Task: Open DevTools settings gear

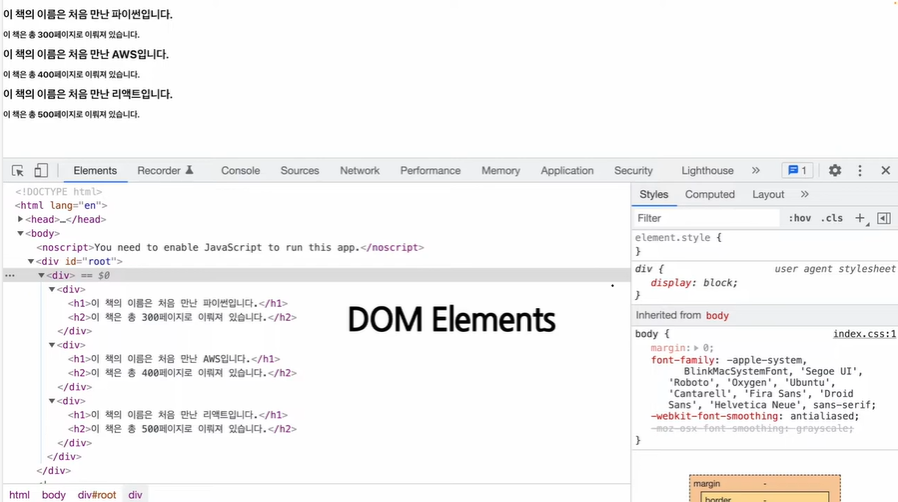Action: click(835, 171)
